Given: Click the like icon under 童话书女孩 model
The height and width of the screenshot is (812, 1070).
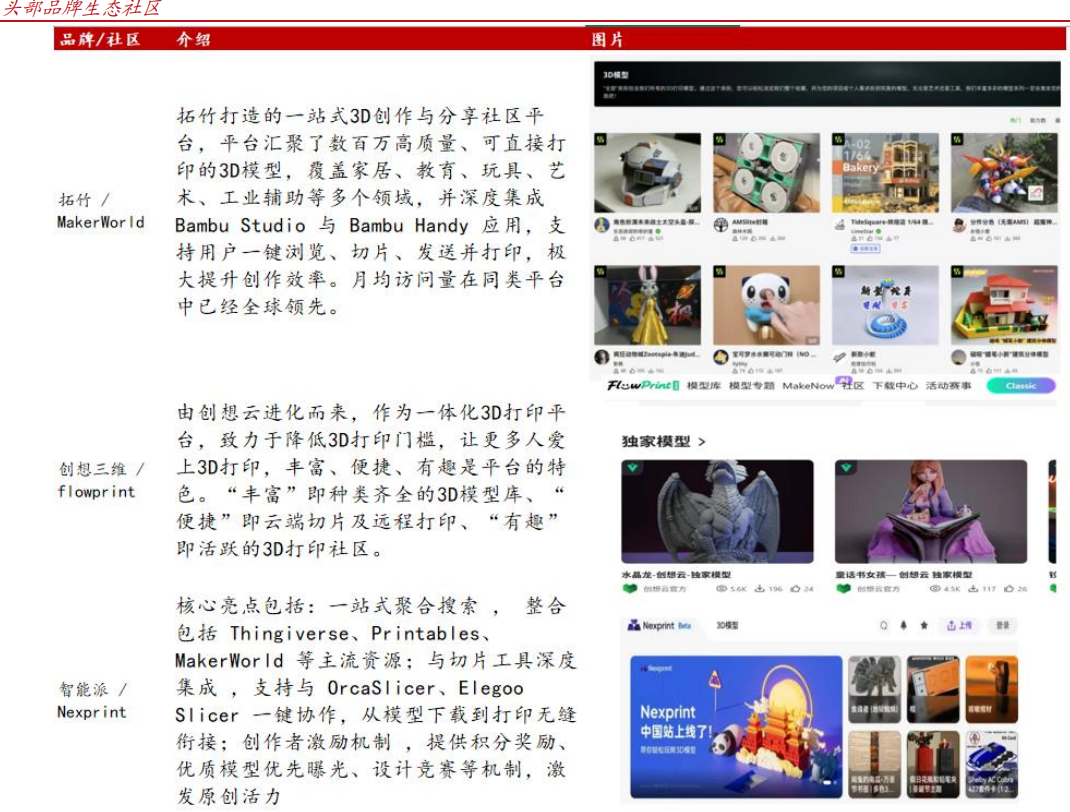Looking at the screenshot, I should [1009, 588].
